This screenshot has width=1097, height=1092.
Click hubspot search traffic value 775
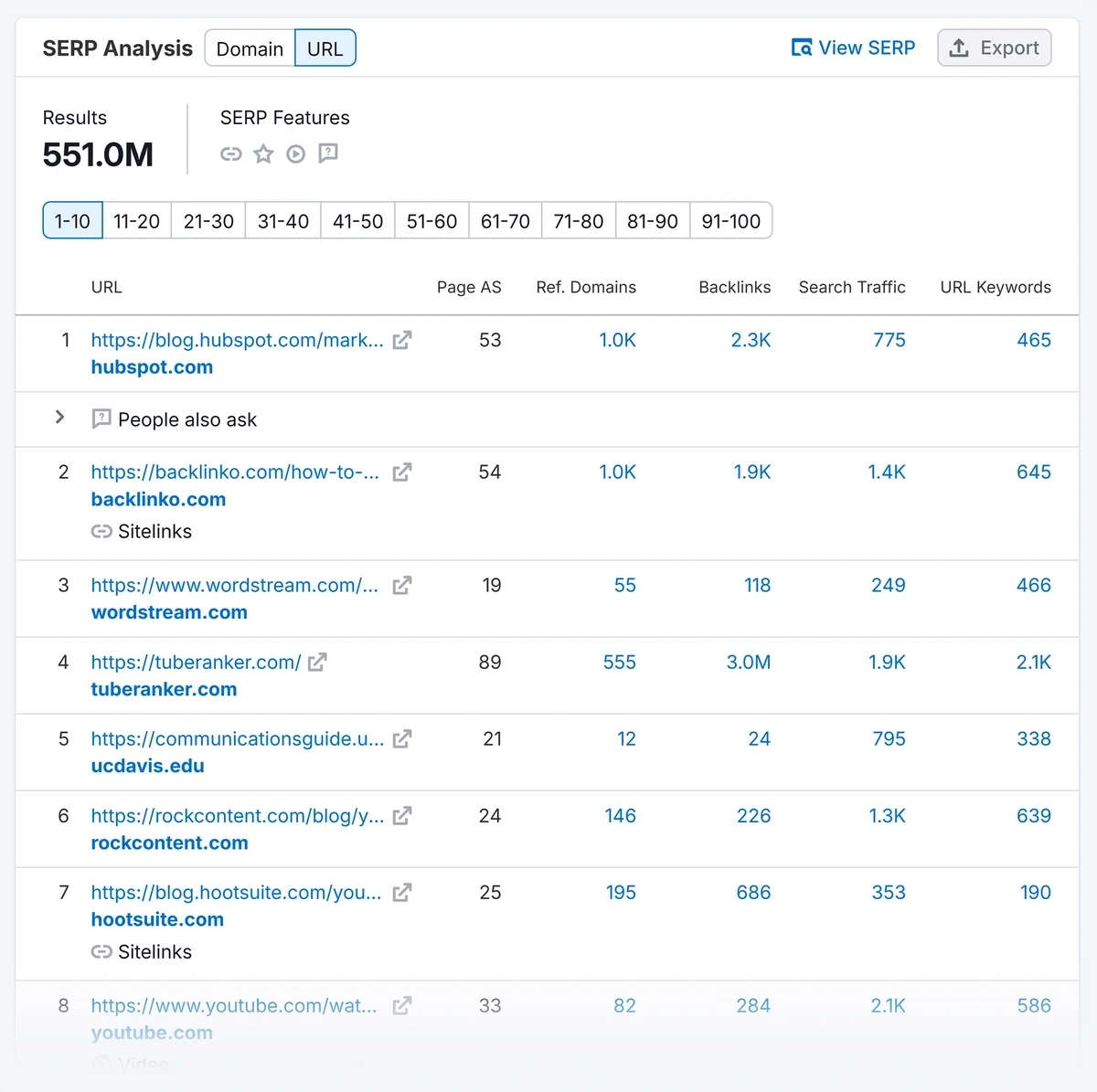pos(889,340)
